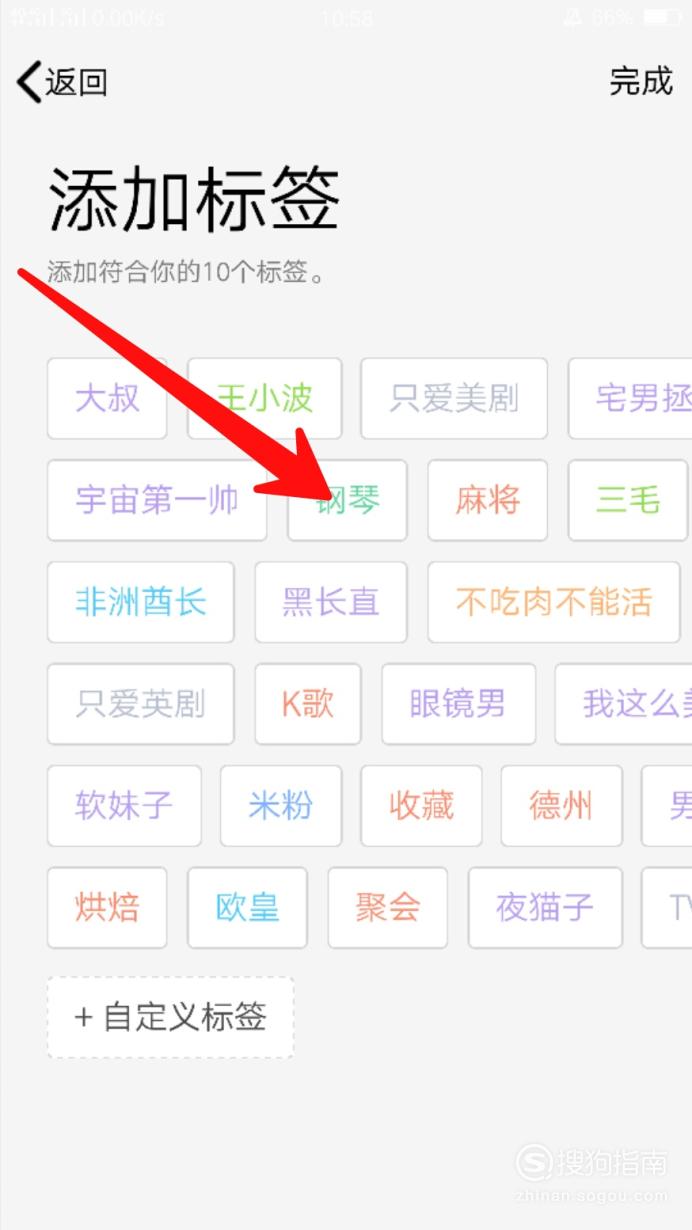Image resolution: width=692 pixels, height=1230 pixels.
Task: Choose the 米粉 tag
Action: pyautogui.click(x=281, y=806)
